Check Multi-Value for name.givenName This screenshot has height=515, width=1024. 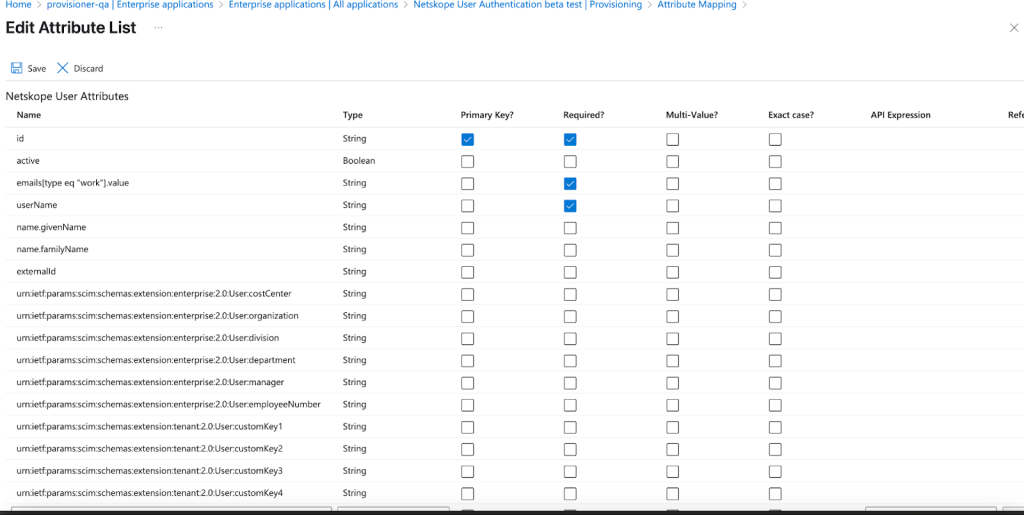[673, 228]
